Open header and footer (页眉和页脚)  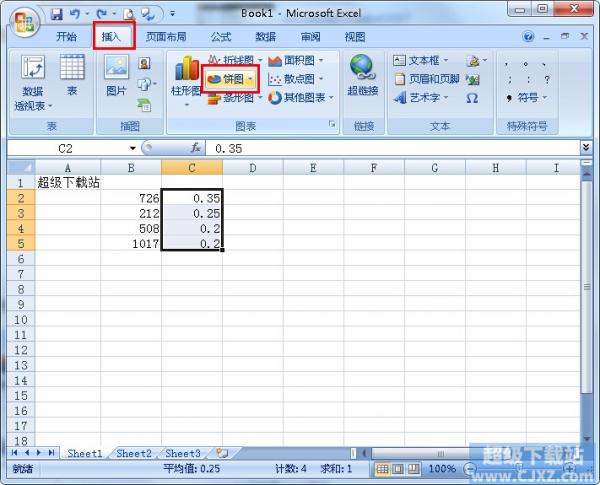(427, 79)
